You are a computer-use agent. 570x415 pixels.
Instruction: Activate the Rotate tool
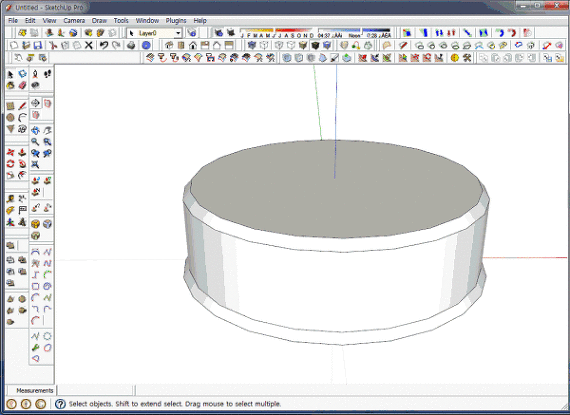pyautogui.click(x=10, y=164)
